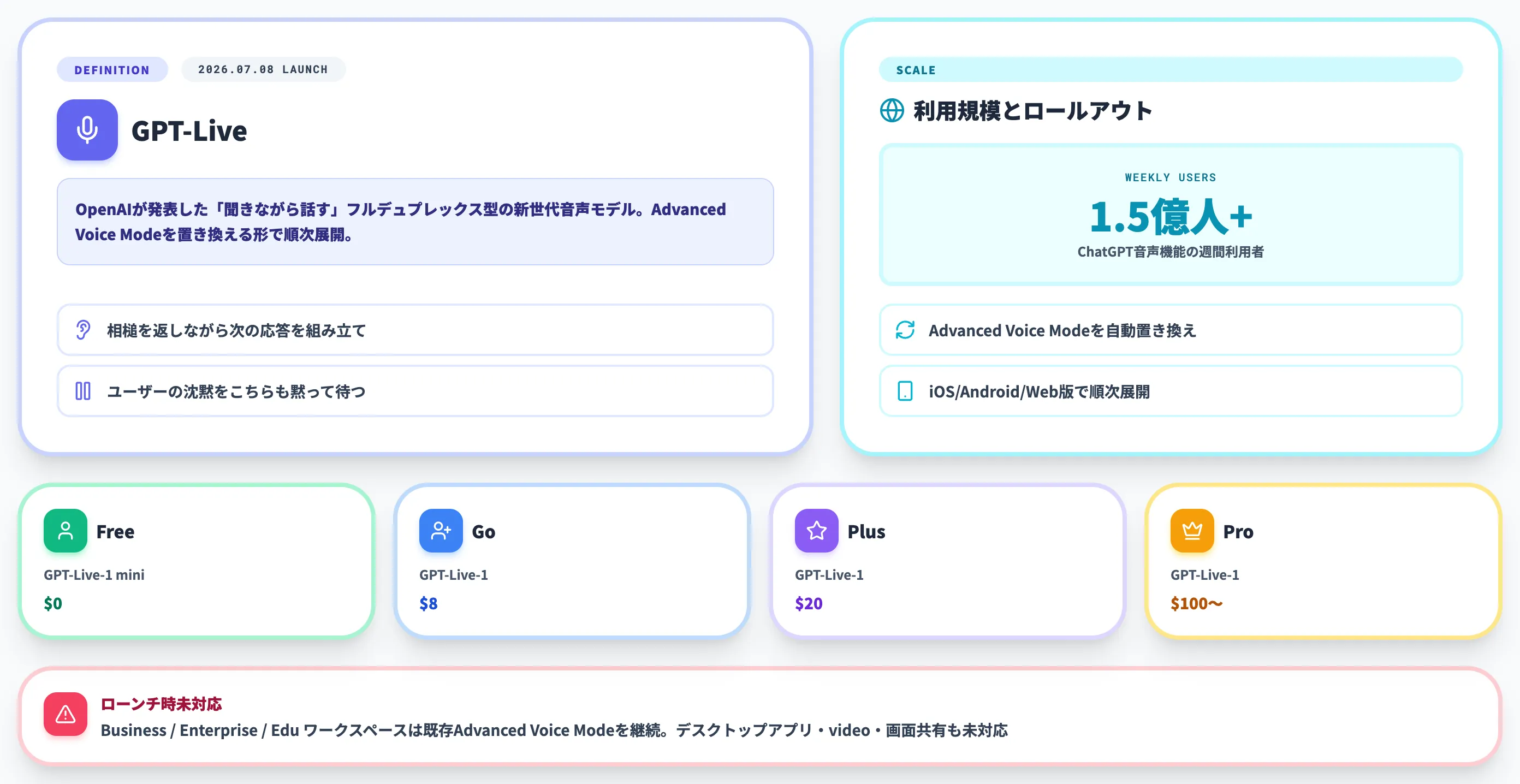Click the DEFINITION badge
1520x784 pixels.
(112, 70)
